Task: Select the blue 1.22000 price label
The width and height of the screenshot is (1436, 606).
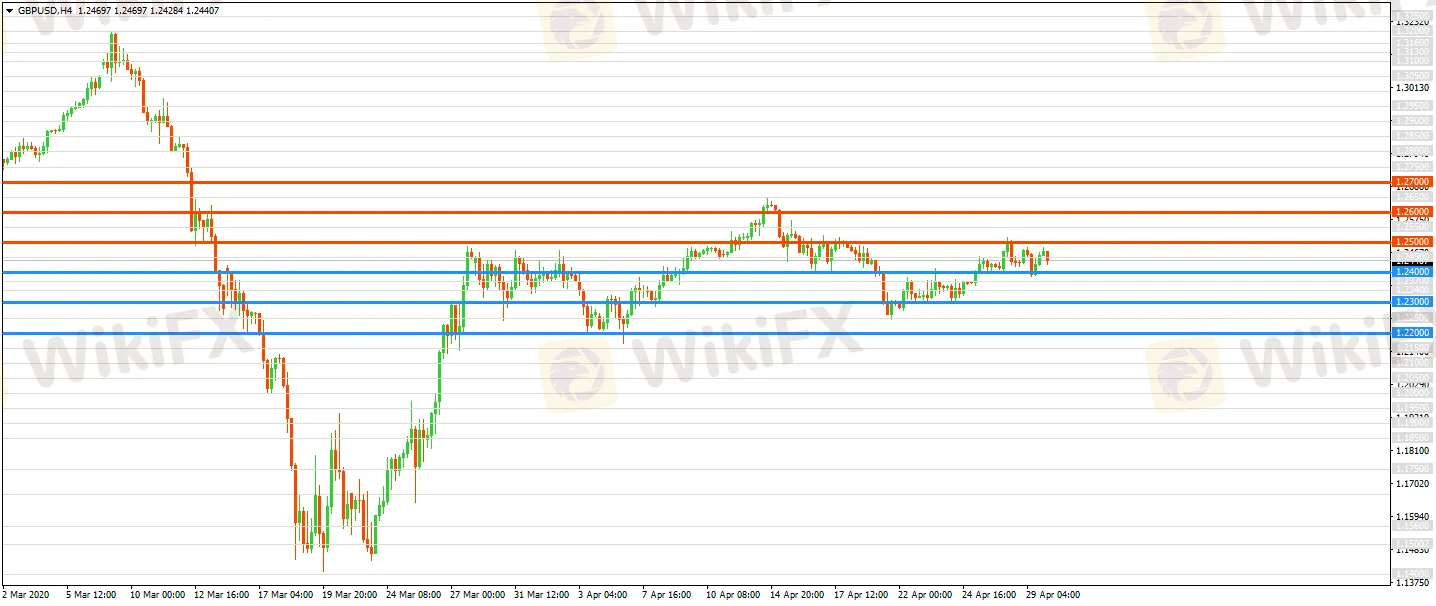Action: pyautogui.click(x=1412, y=333)
